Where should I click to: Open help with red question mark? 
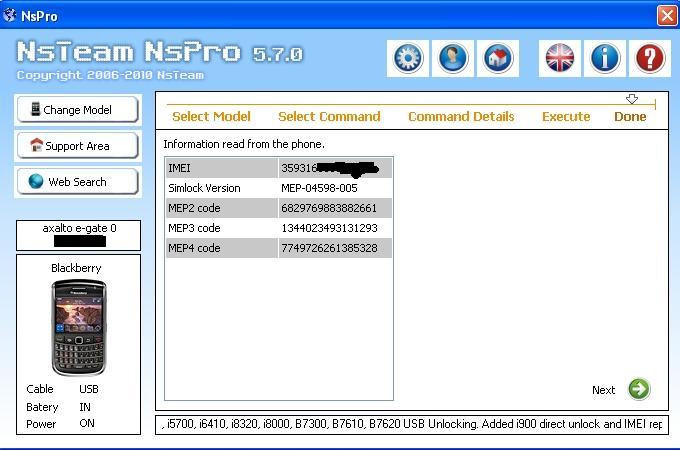click(650, 58)
